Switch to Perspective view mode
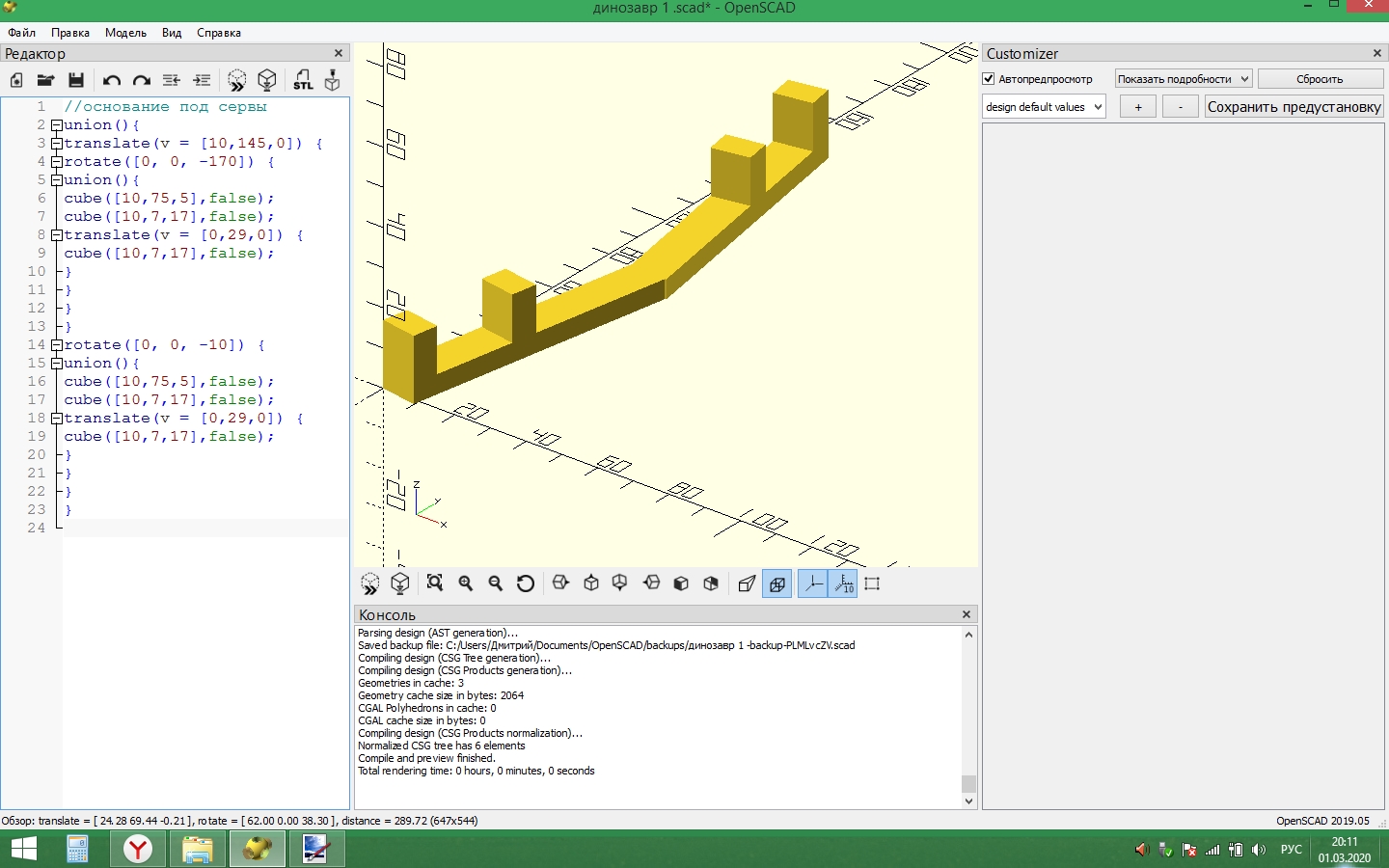This screenshot has width=1389, height=868. click(747, 583)
